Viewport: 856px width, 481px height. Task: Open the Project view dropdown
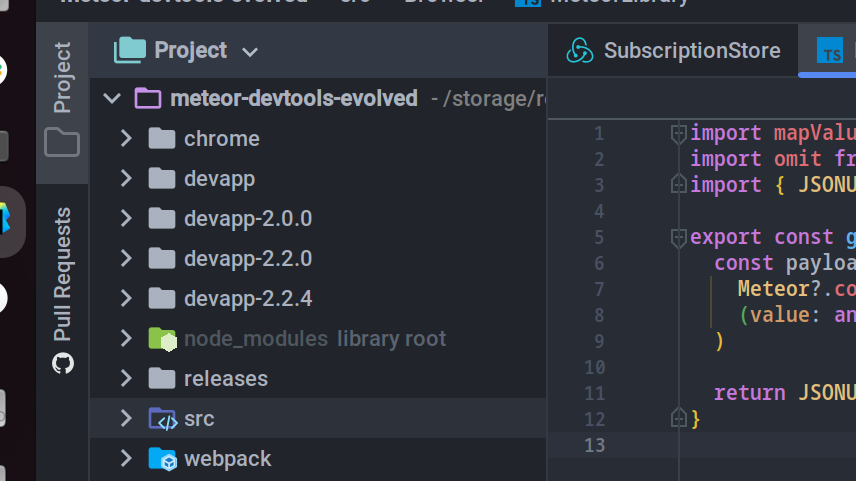pos(250,51)
